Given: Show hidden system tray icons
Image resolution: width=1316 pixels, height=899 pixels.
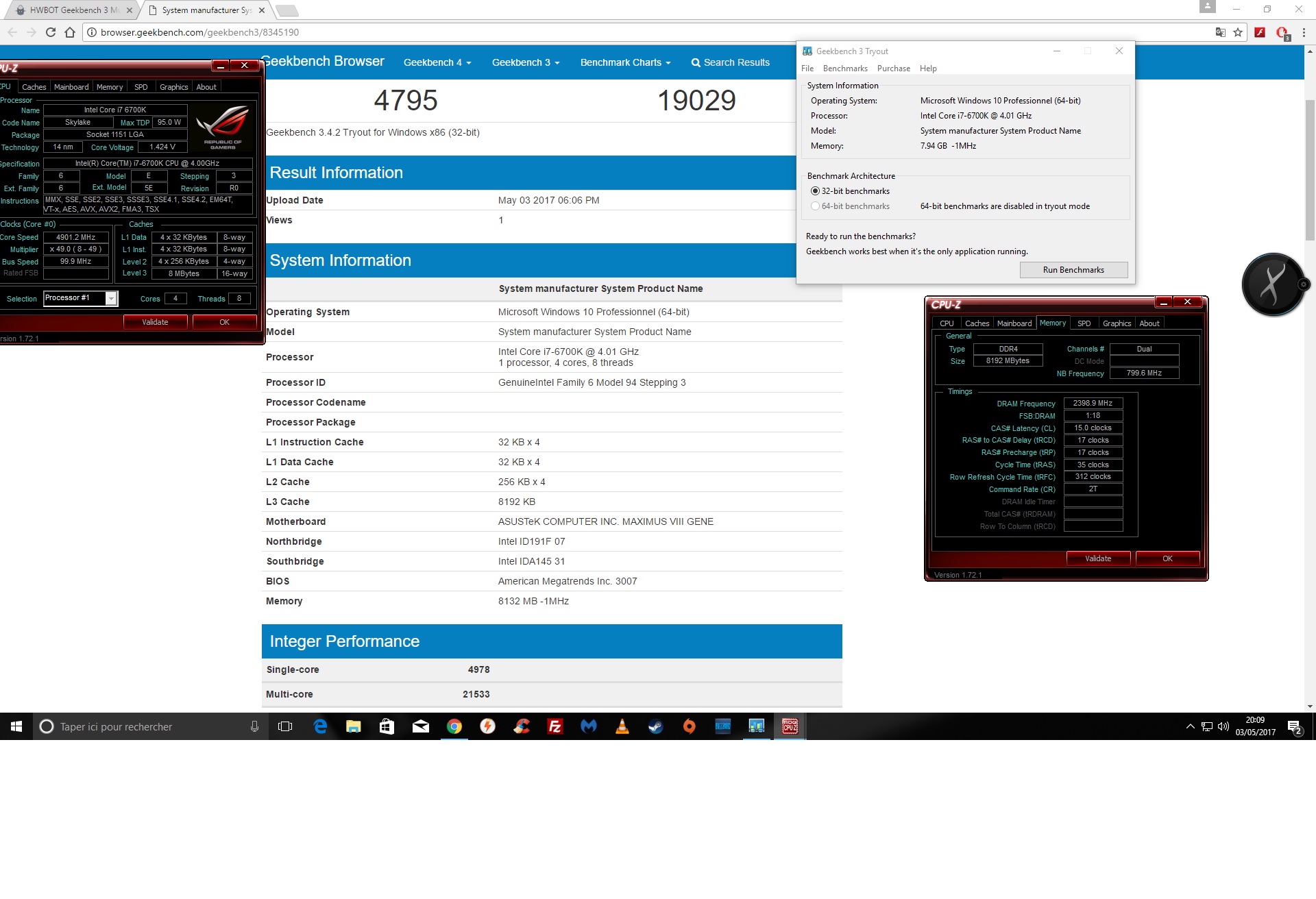Looking at the screenshot, I should [x=1190, y=727].
